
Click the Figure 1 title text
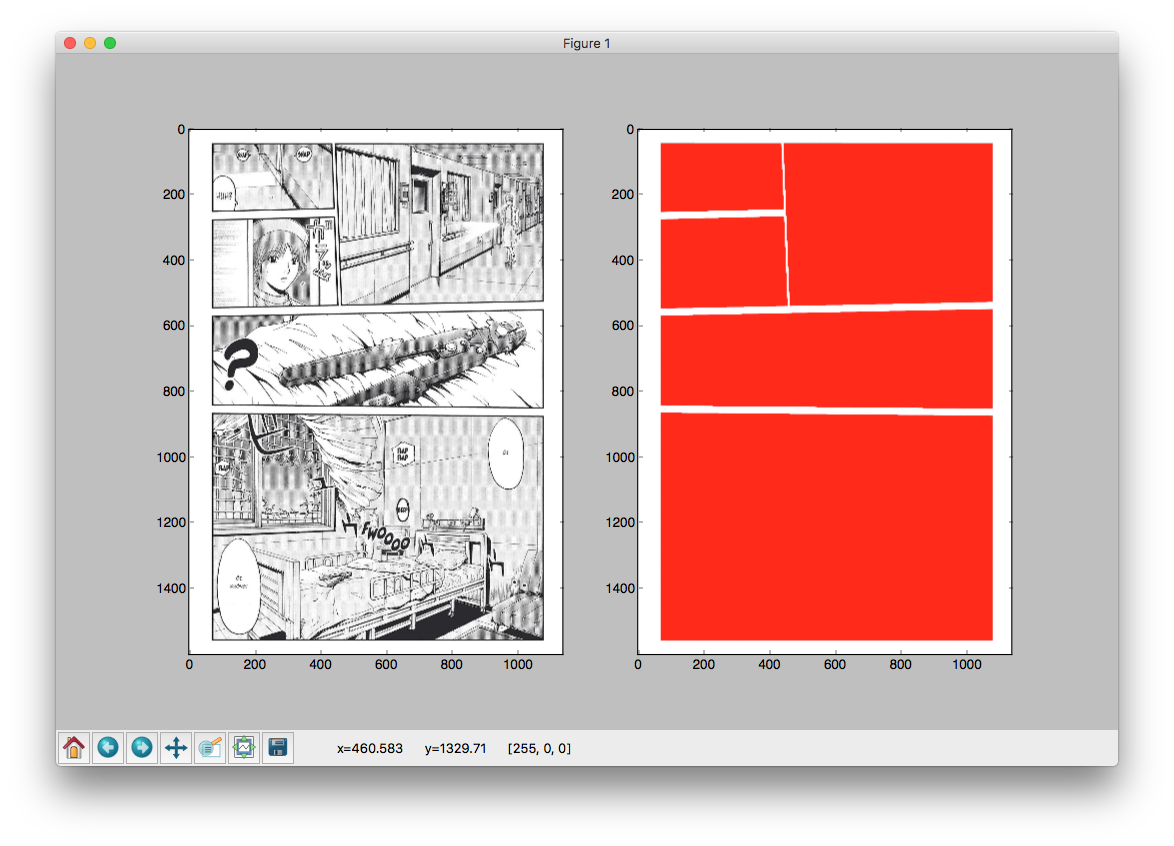click(x=586, y=43)
